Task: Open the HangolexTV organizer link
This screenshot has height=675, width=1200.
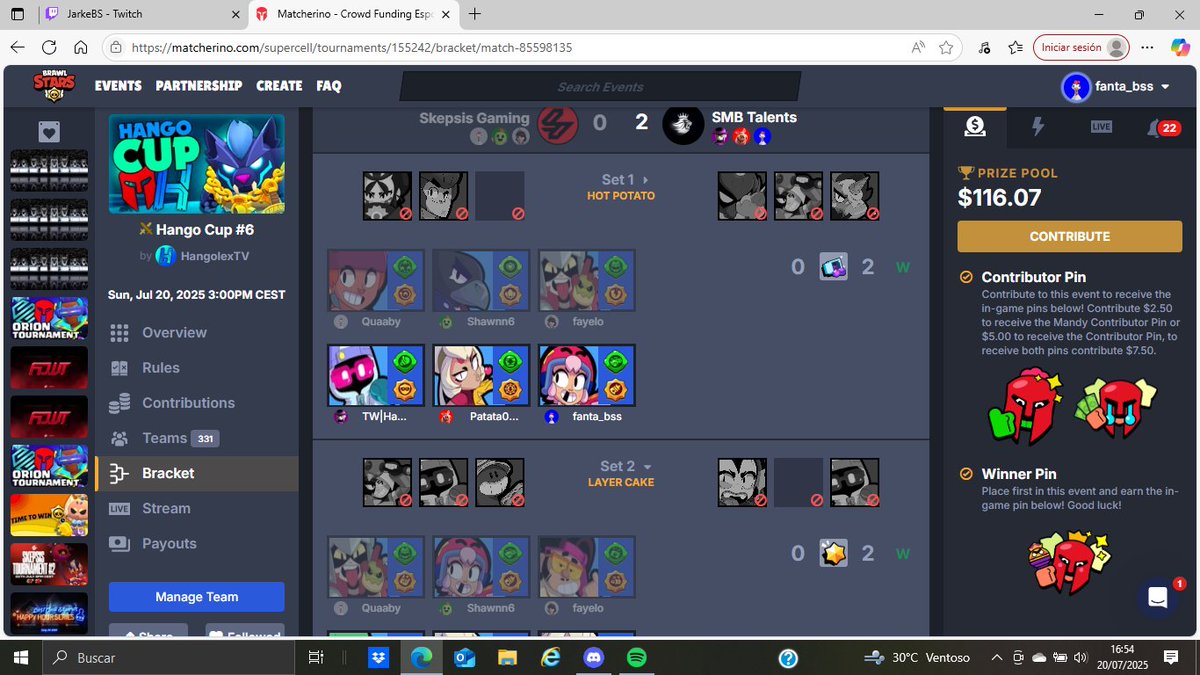Action: click(x=217, y=256)
